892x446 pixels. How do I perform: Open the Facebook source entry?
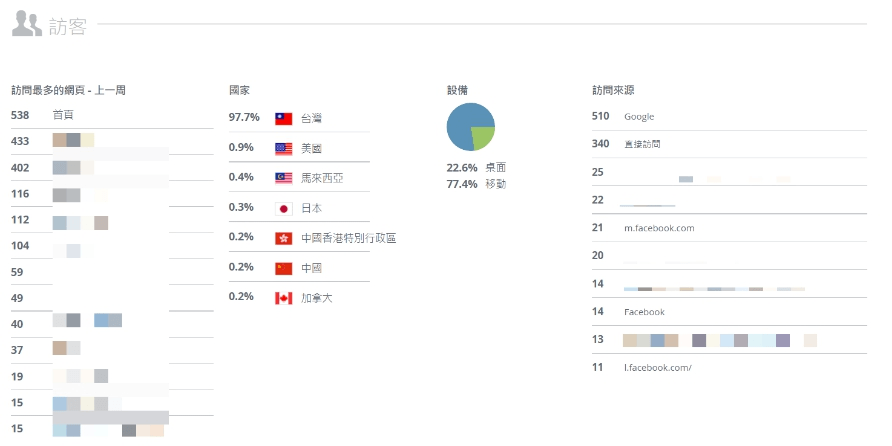coord(644,312)
